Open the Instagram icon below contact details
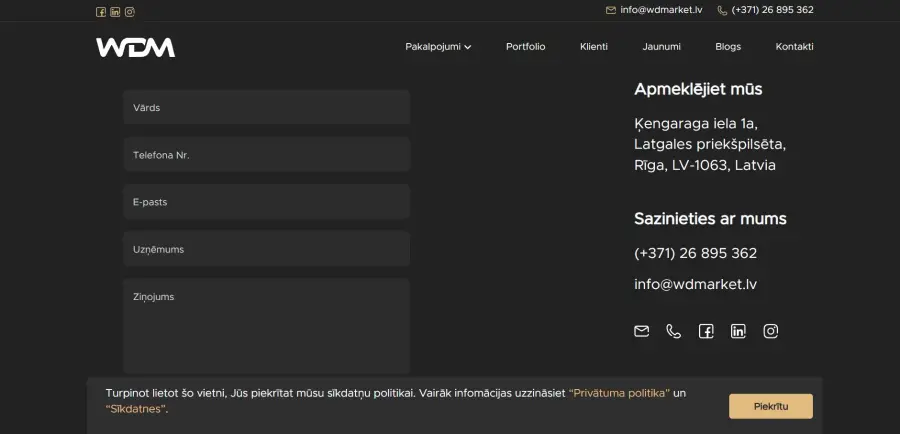Image resolution: width=900 pixels, height=434 pixels. click(770, 331)
